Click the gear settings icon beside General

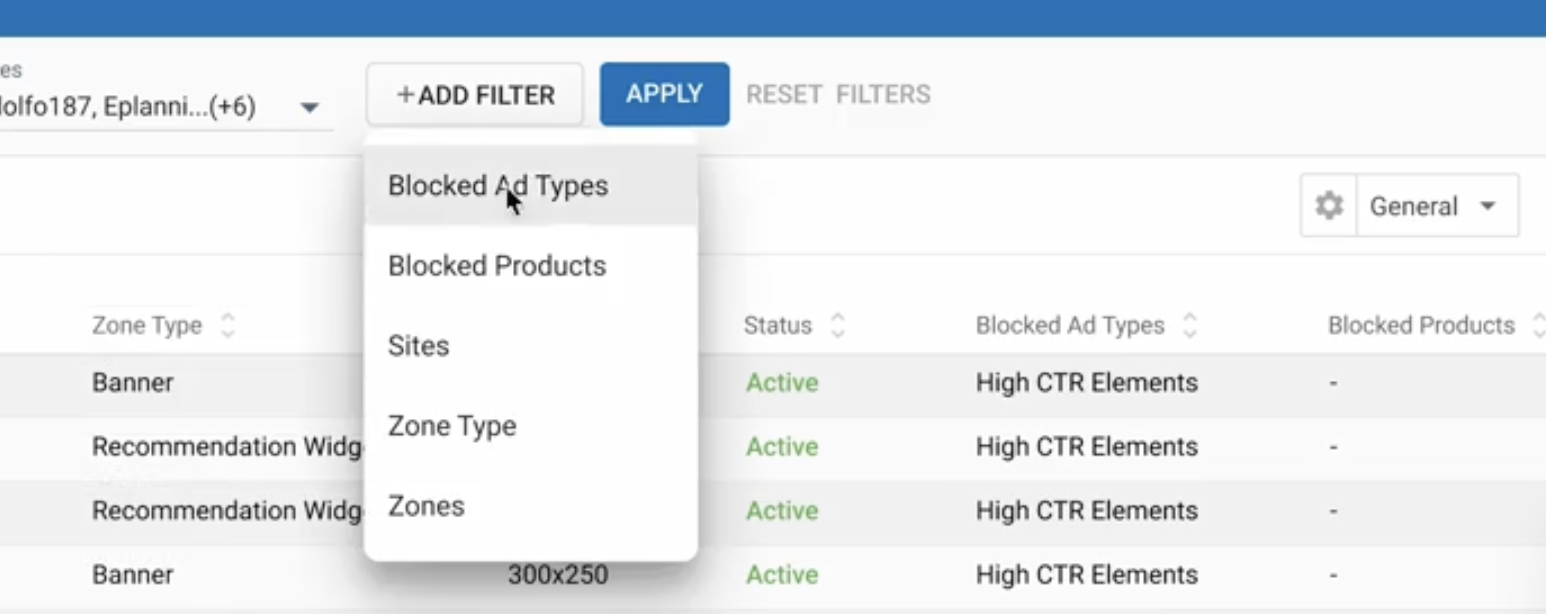click(x=1329, y=206)
